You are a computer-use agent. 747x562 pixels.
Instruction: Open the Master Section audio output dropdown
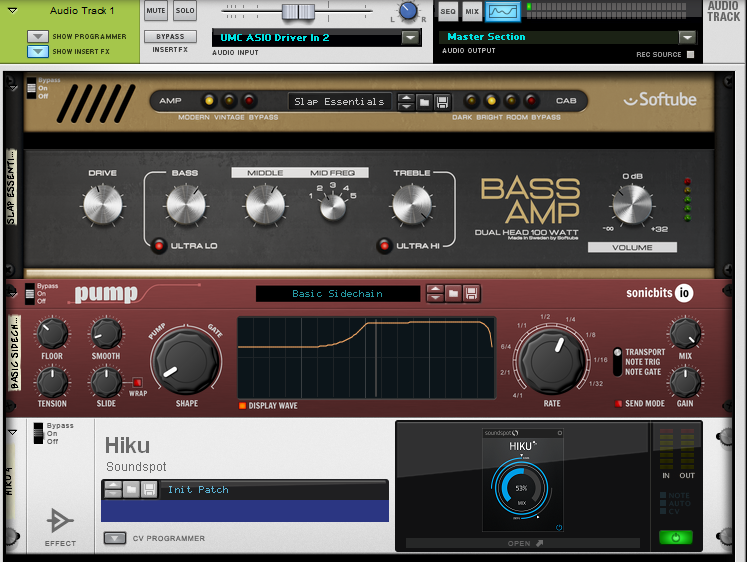pyautogui.click(x=686, y=37)
